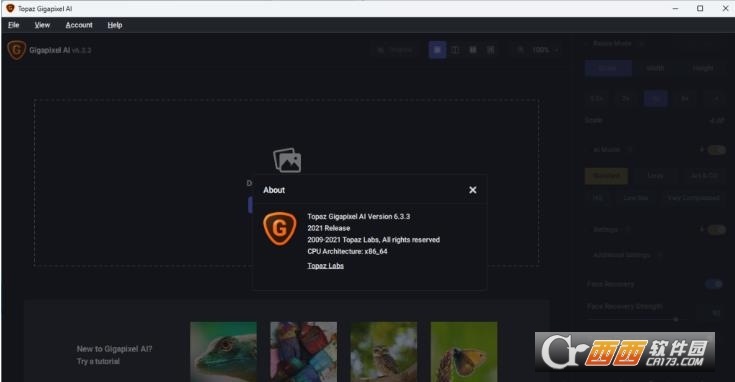
Task: Select the Standard AI model
Action: click(x=606, y=176)
